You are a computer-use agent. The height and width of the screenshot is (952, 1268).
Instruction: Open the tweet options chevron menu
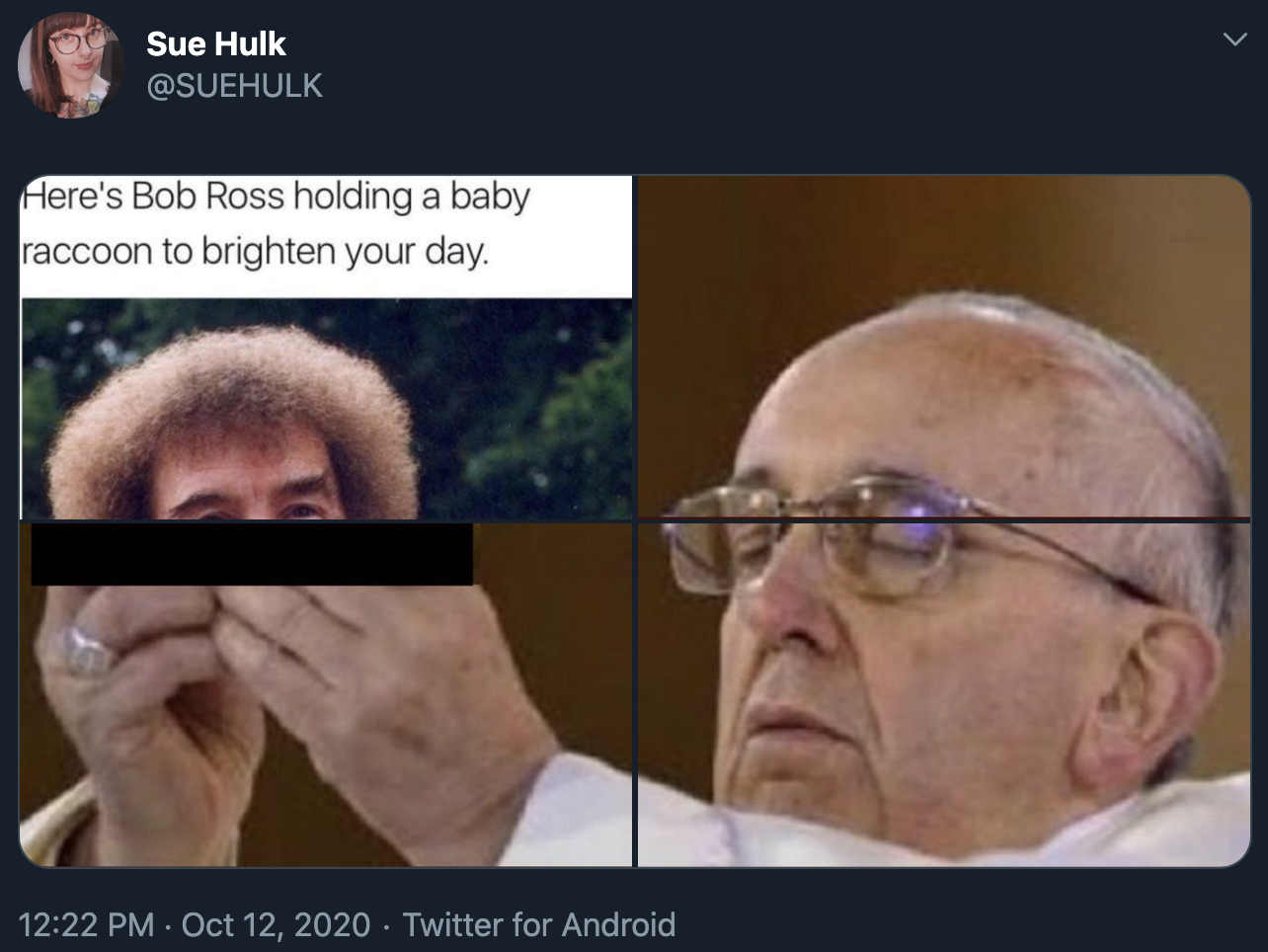click(1233, 40)
